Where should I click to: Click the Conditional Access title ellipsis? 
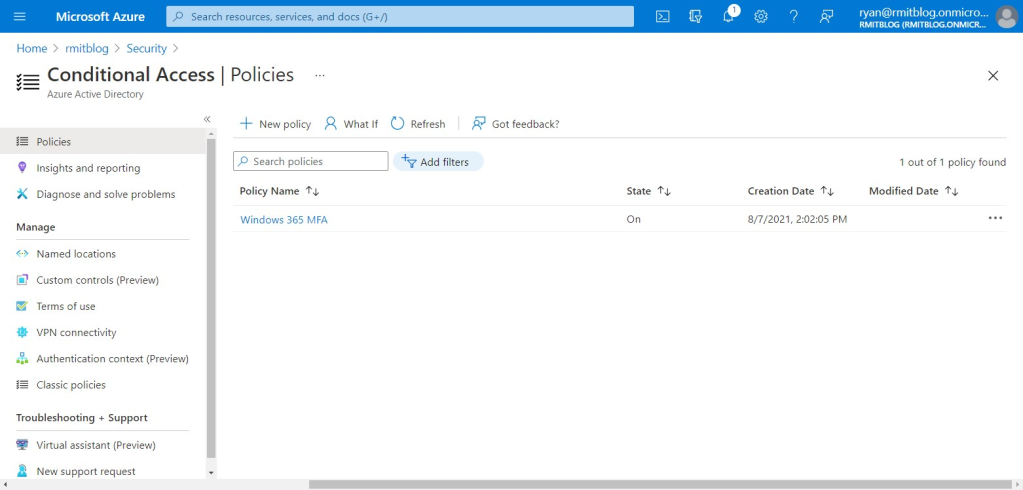click(x=320, y=76)
